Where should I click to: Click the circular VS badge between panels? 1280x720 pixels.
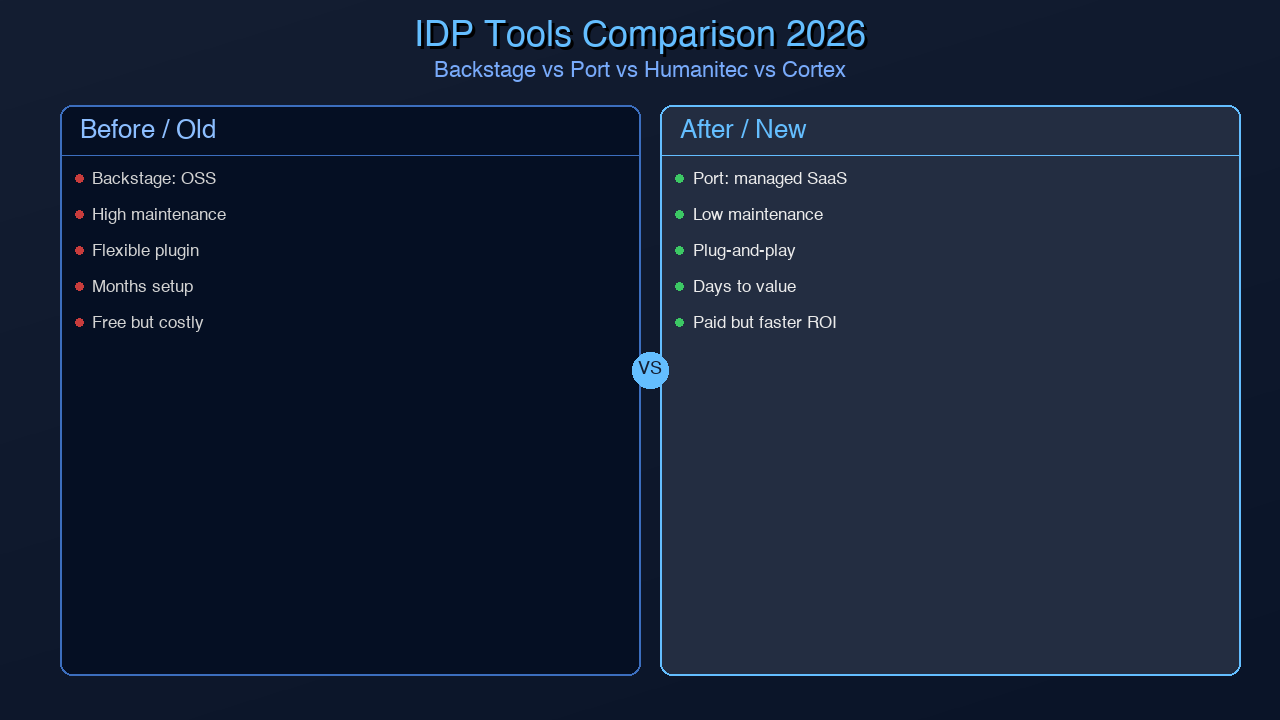pyautogui.click(x=650, y=370)
